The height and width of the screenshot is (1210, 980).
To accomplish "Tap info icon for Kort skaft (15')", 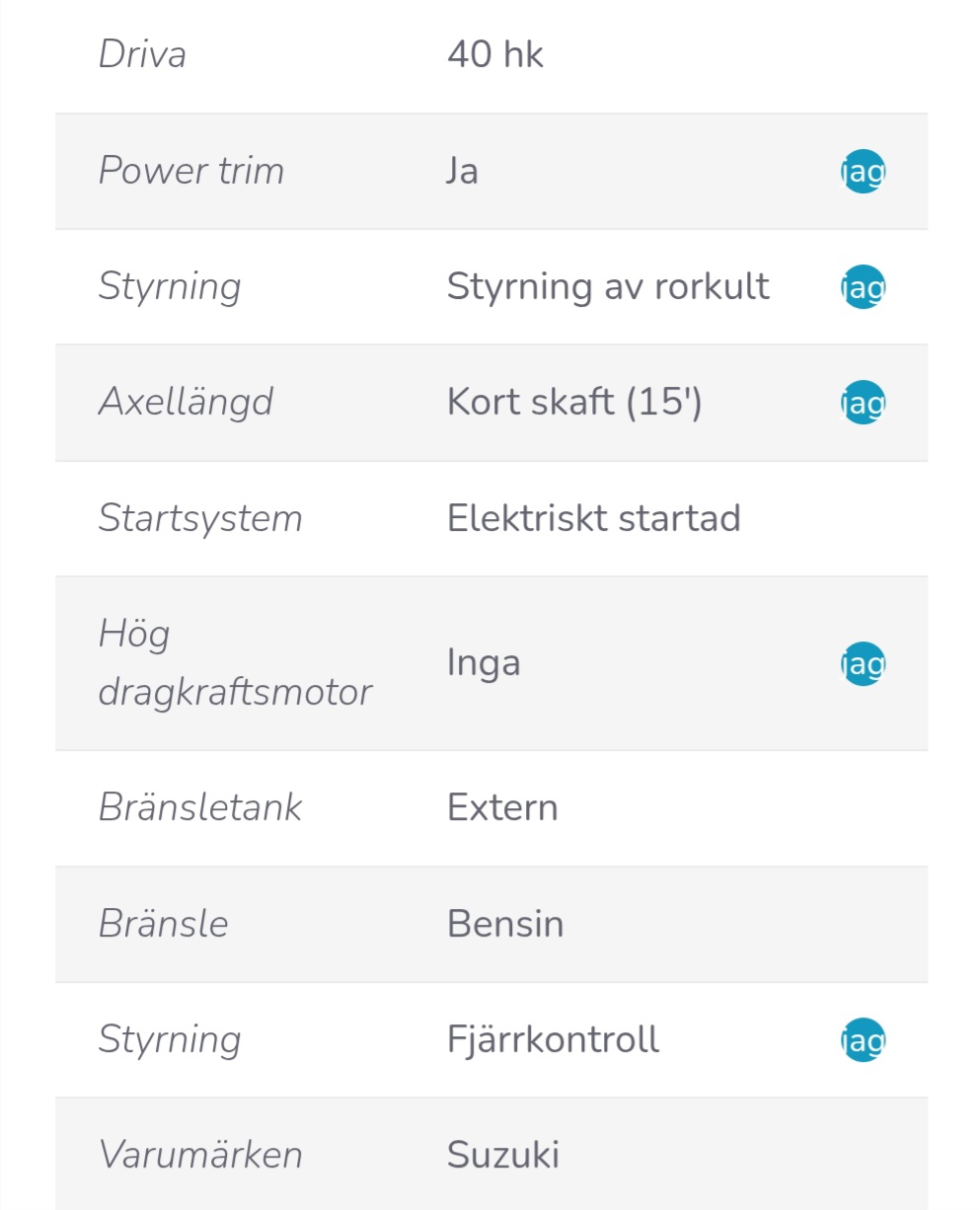I will coord(863,403).
